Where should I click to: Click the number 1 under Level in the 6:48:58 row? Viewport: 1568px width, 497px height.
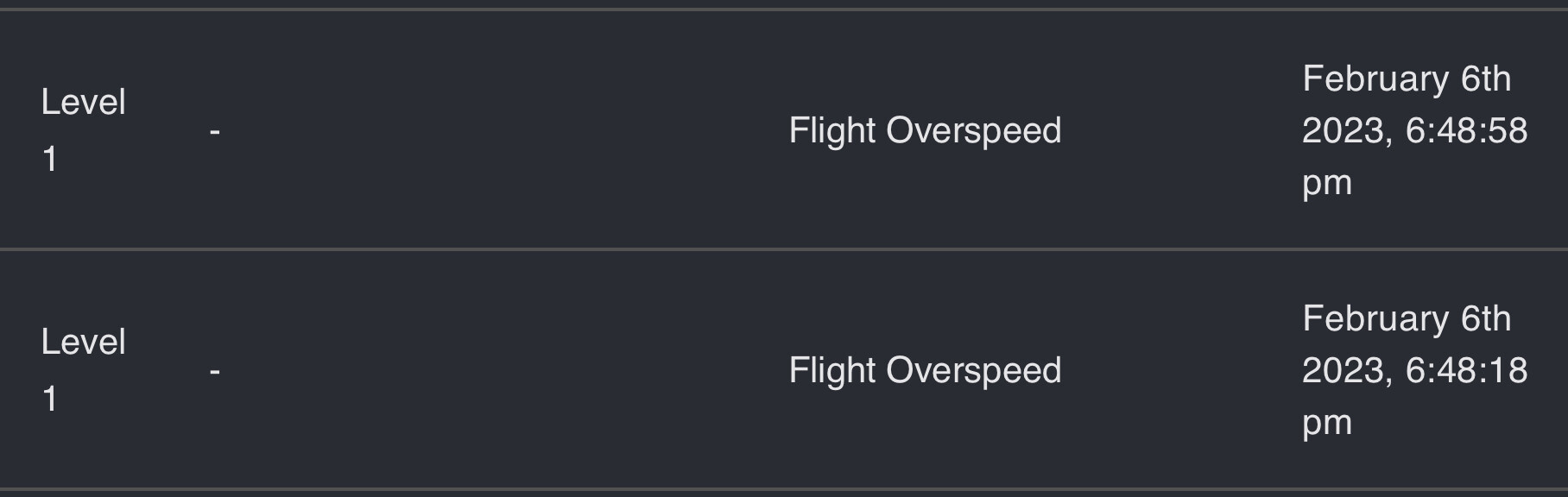click(x=50, y=160)
